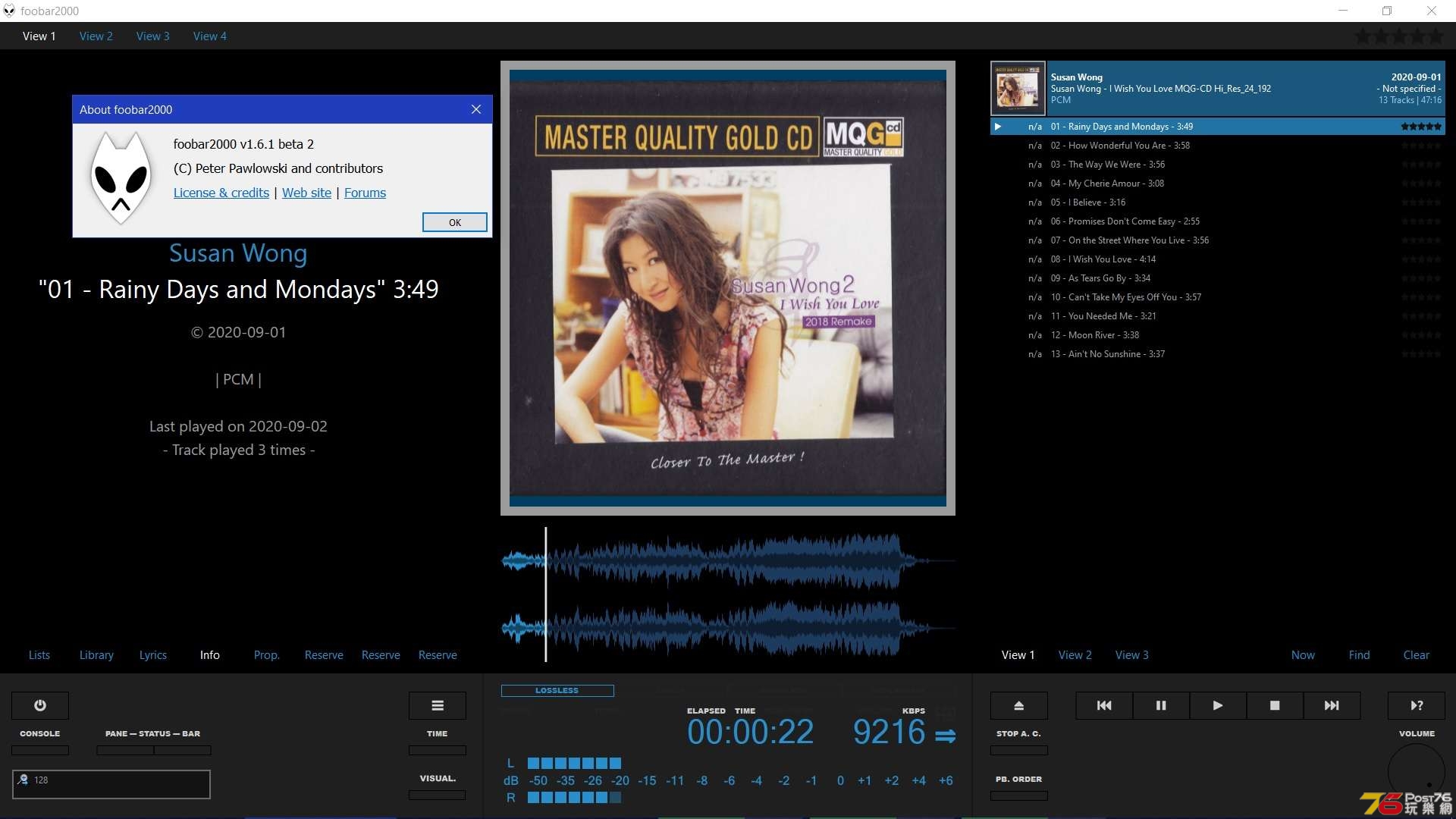Select track 13 - Ain't No Sunshine
Viewport: 1456px width, 819px height.
pyautogui.click(x=1218, y=354)
